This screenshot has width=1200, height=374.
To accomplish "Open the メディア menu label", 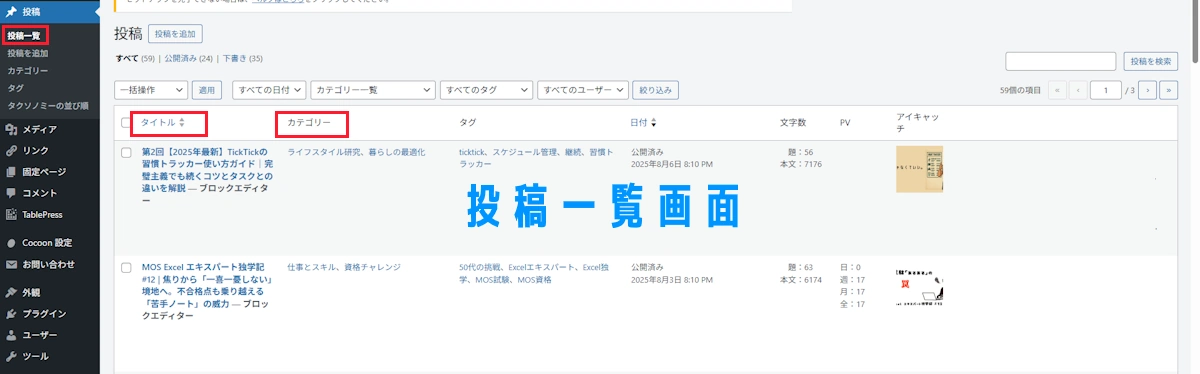I will point(40,129).
